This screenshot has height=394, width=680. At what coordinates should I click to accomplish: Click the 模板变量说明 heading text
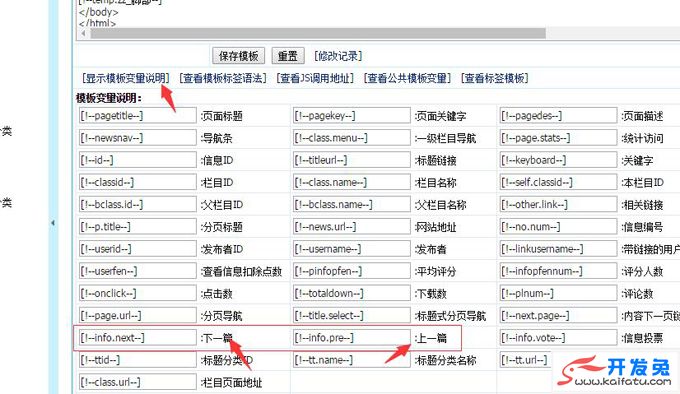click(x=109, y=98)
